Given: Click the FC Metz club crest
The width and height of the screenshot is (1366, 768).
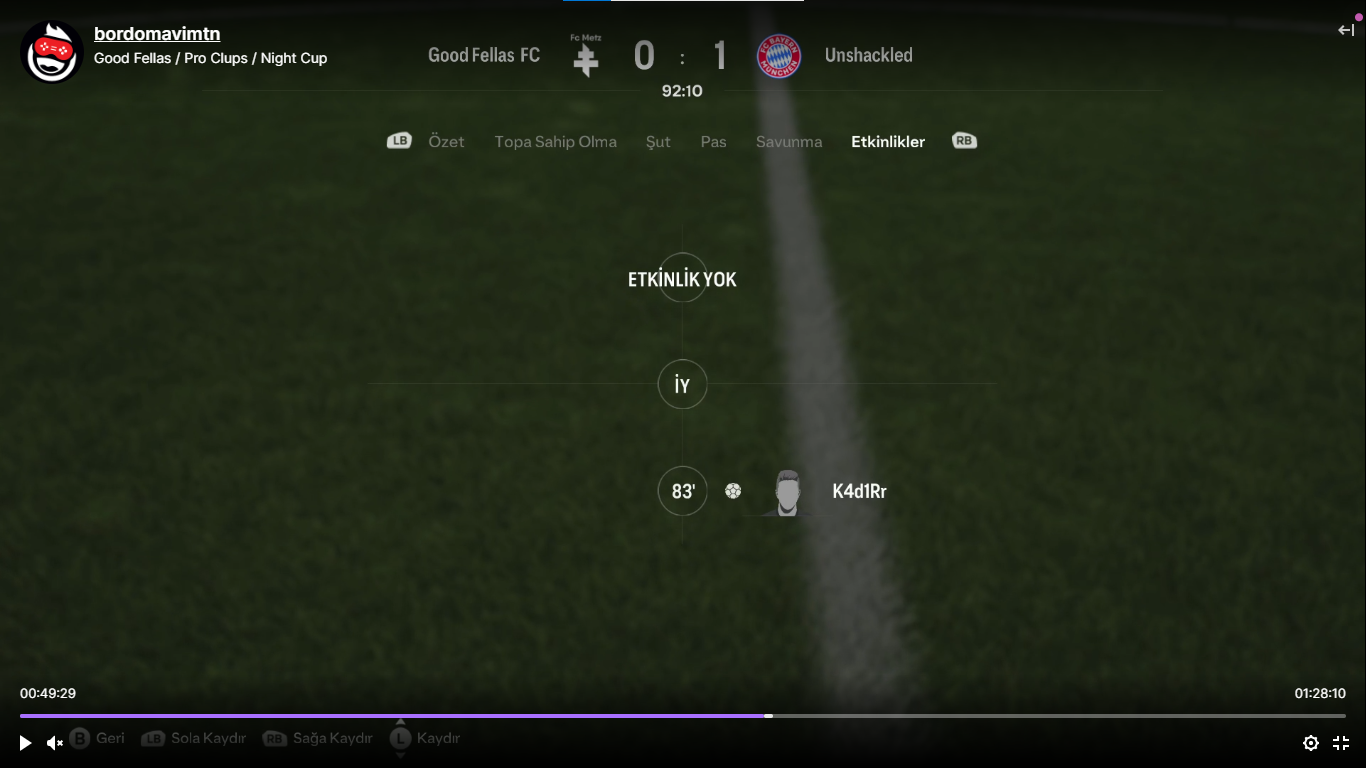Looking at the screenshot, I should [x=586, y=56].
